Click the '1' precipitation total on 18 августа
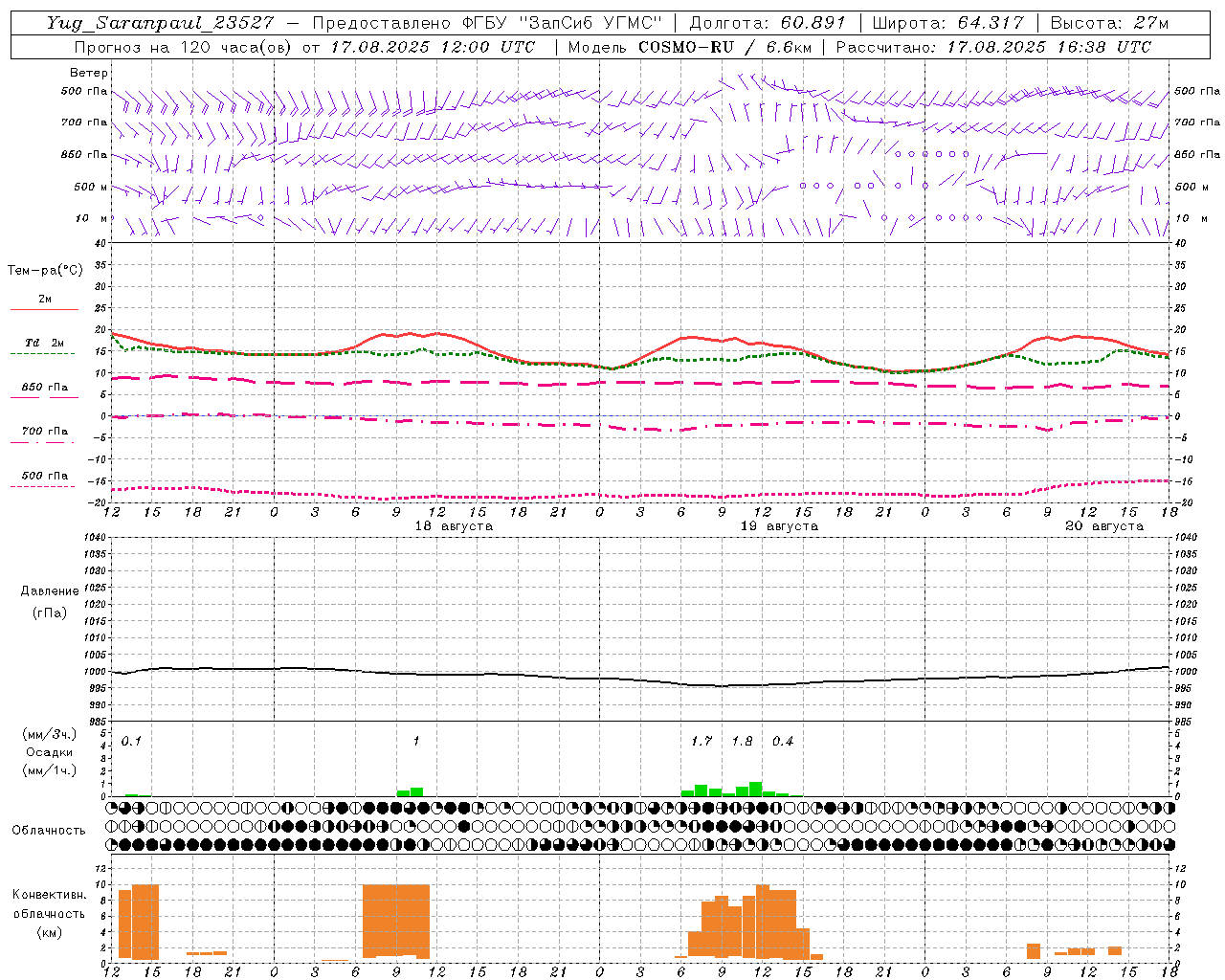 416,741
